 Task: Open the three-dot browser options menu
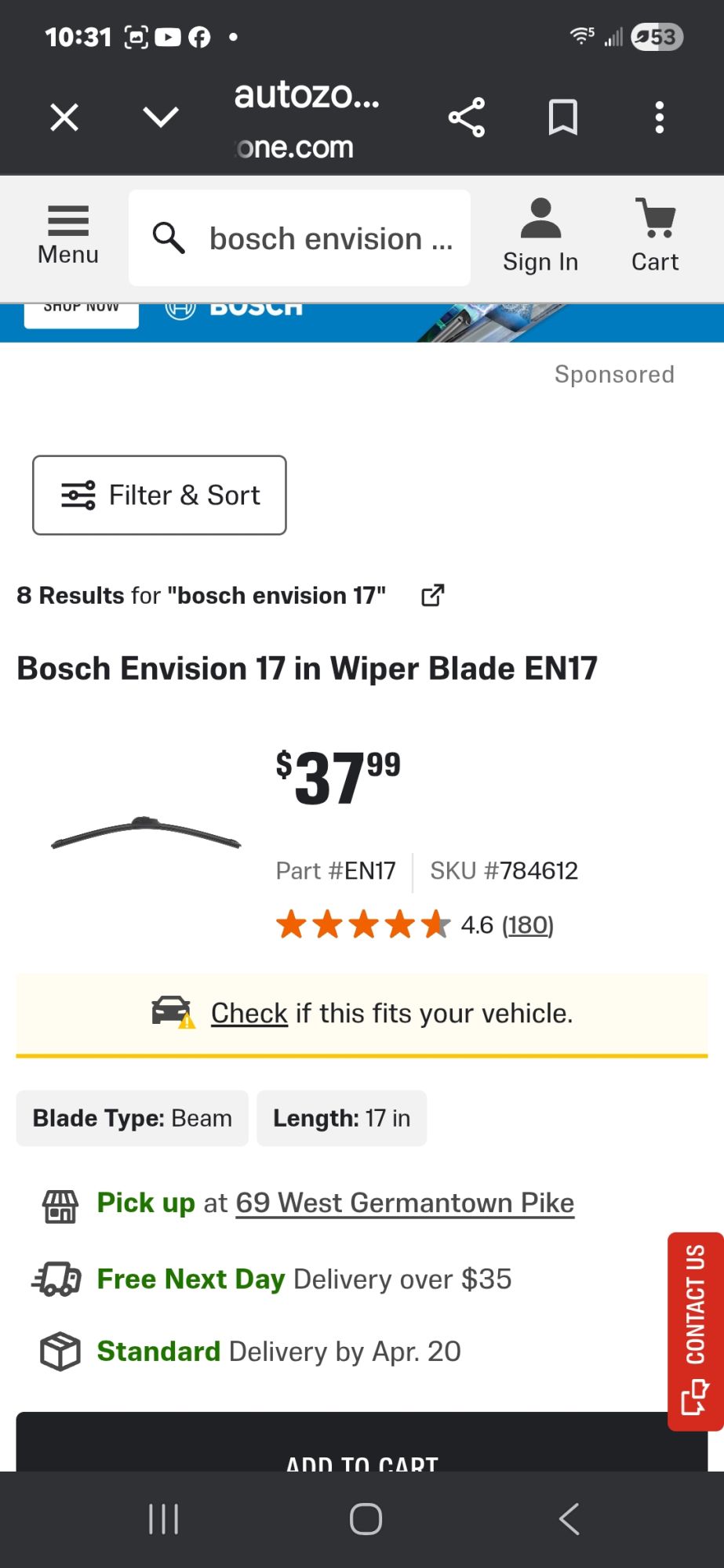(x=660, y=118)
